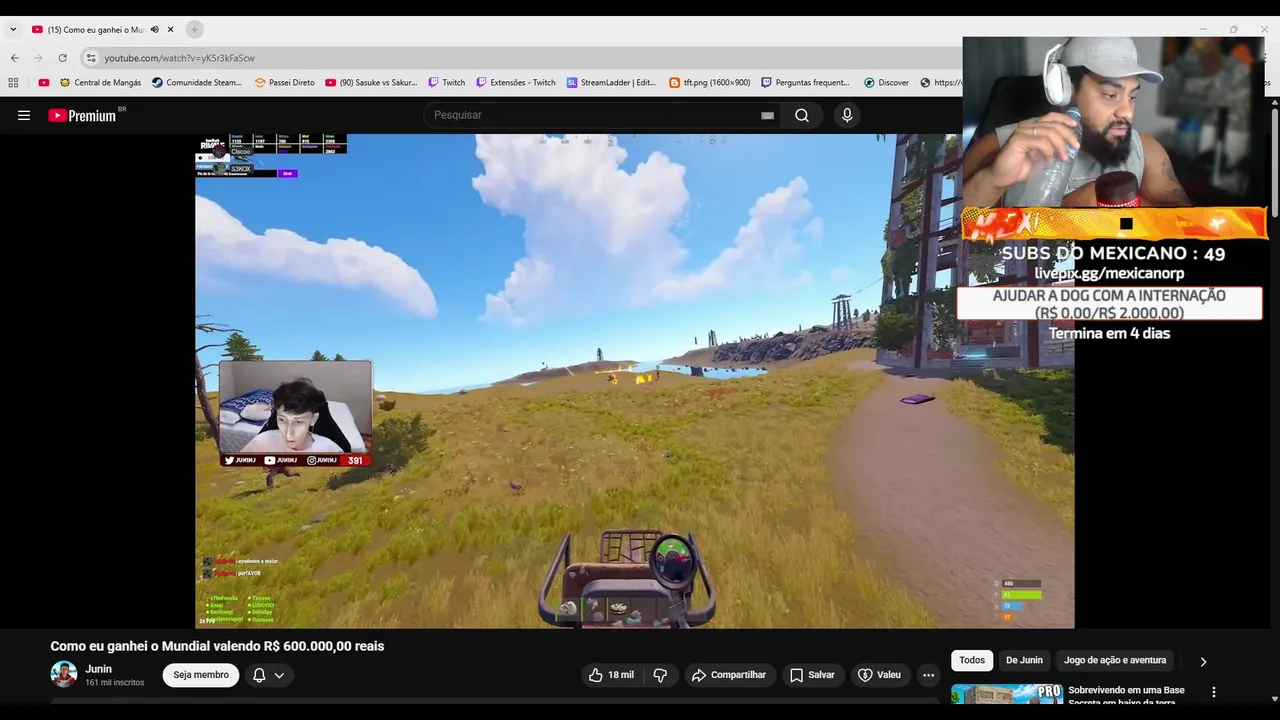This screenshot has width=1280, height=720.
Task: Click the dislike thumbs down button
Action: (660, 675)
